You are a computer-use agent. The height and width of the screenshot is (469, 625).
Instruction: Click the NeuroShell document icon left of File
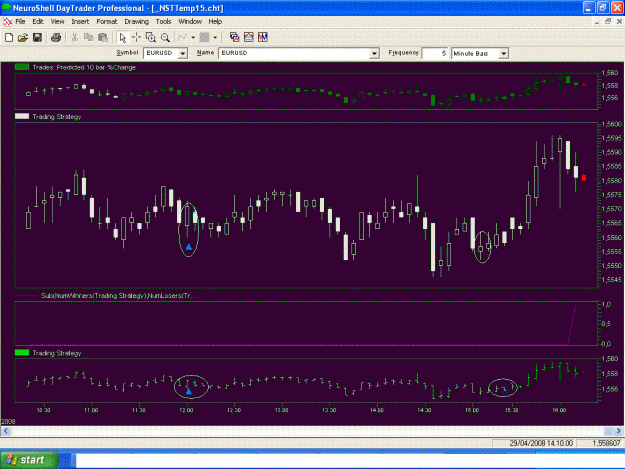[x=7, y=22]
